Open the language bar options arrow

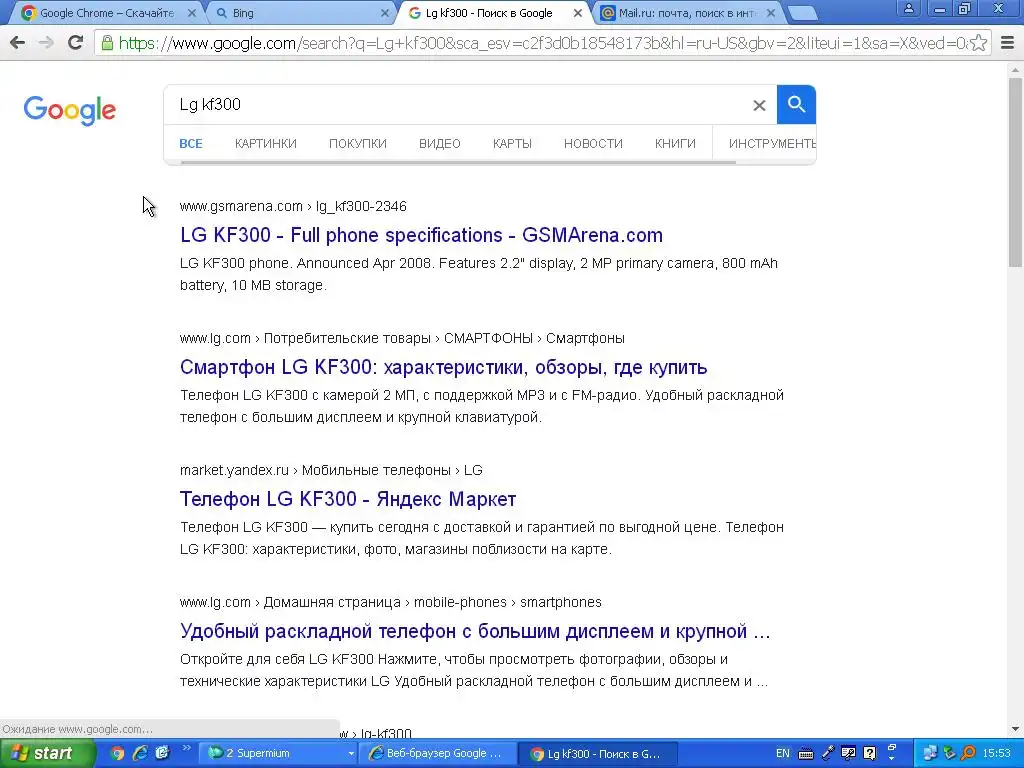tap(891, 759)
